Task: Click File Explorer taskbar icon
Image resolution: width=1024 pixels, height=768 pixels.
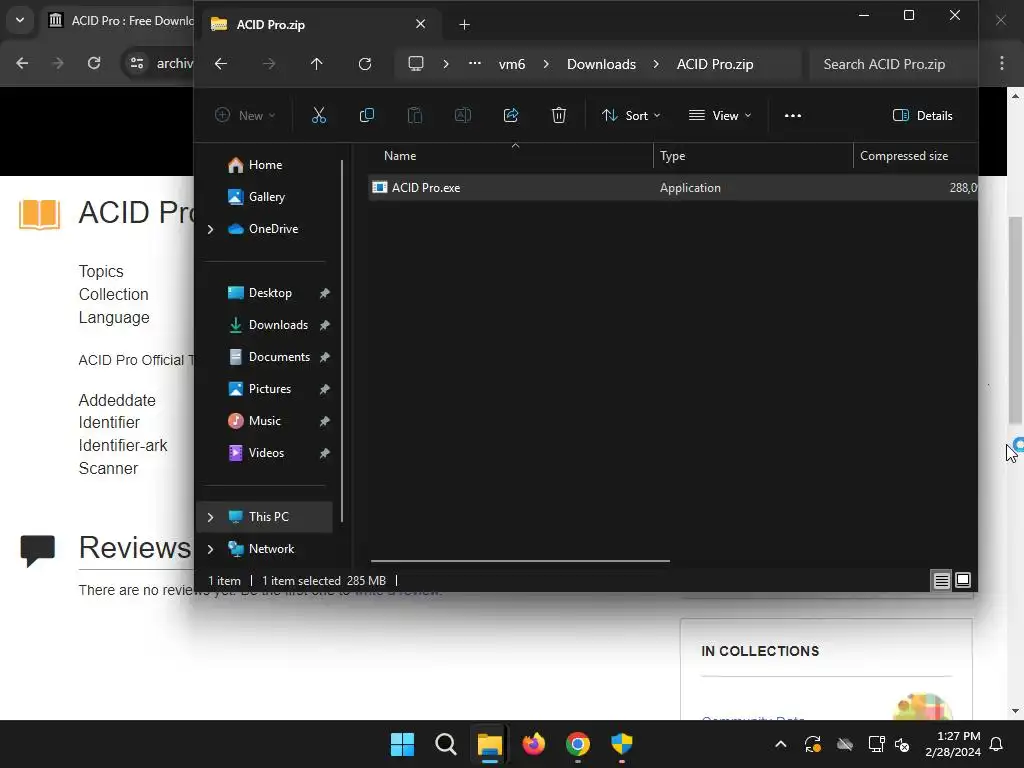Action: [490, 744]
